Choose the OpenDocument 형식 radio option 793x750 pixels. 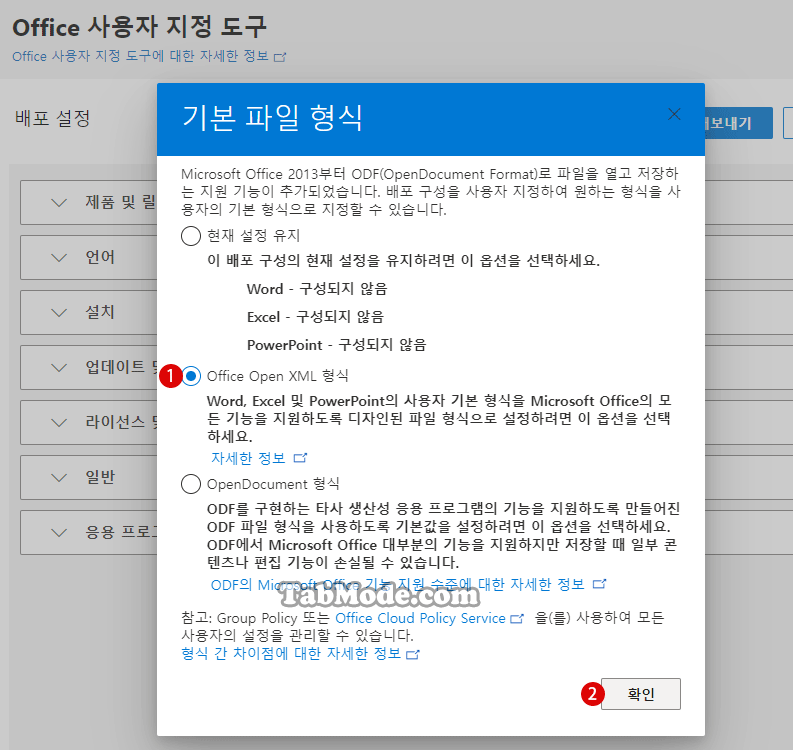pos(191,484)
